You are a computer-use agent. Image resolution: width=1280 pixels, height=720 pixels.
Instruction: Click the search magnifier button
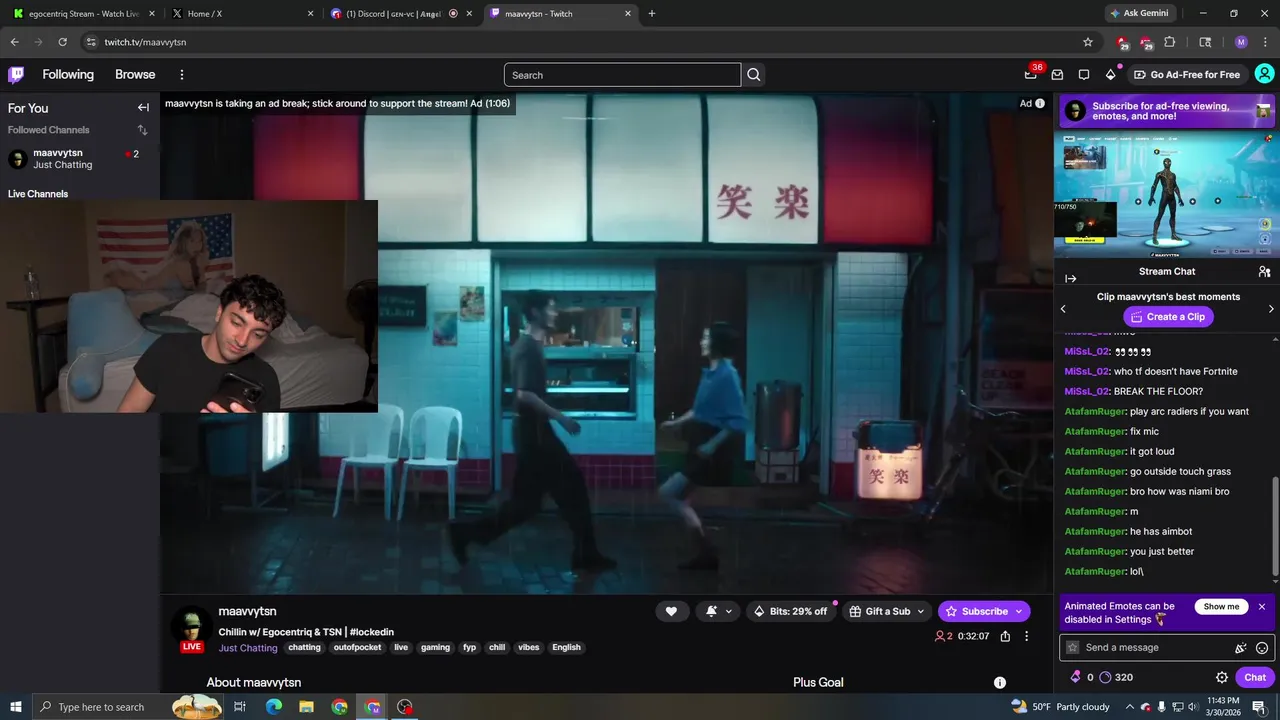754,75
